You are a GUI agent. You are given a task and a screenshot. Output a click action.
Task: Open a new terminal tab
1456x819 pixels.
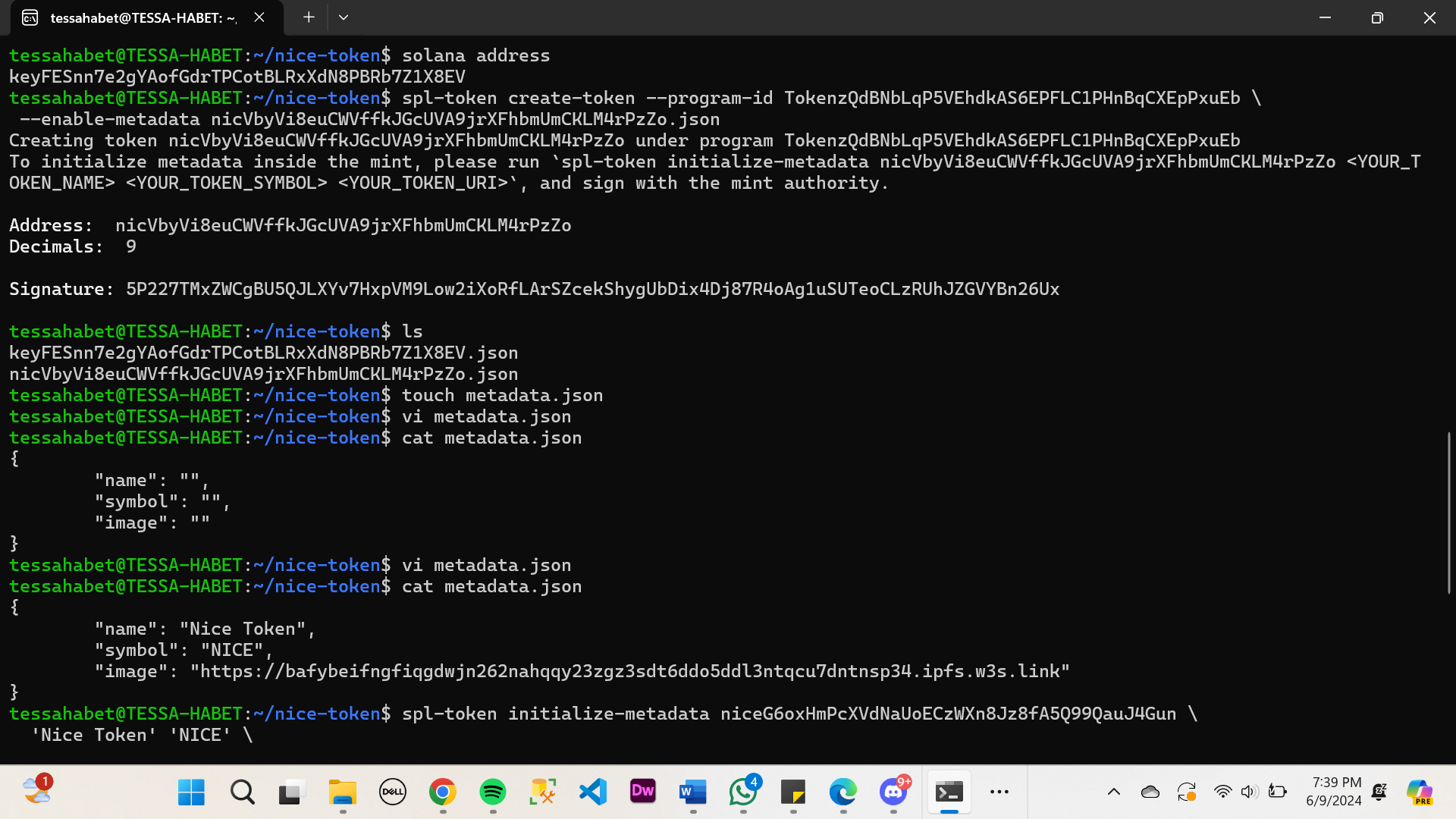tap(309, 17)
